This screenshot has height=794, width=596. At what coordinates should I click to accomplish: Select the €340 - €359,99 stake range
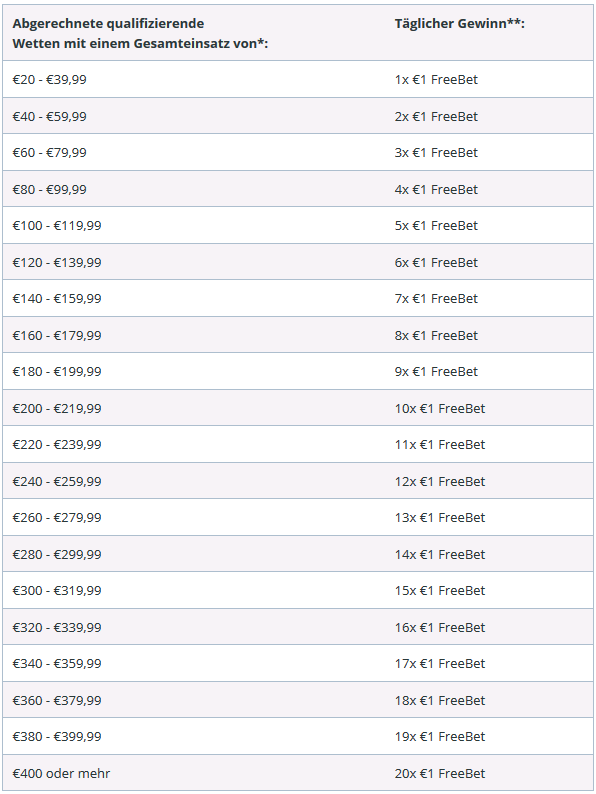pyautogui.click(x=57, y=663)
